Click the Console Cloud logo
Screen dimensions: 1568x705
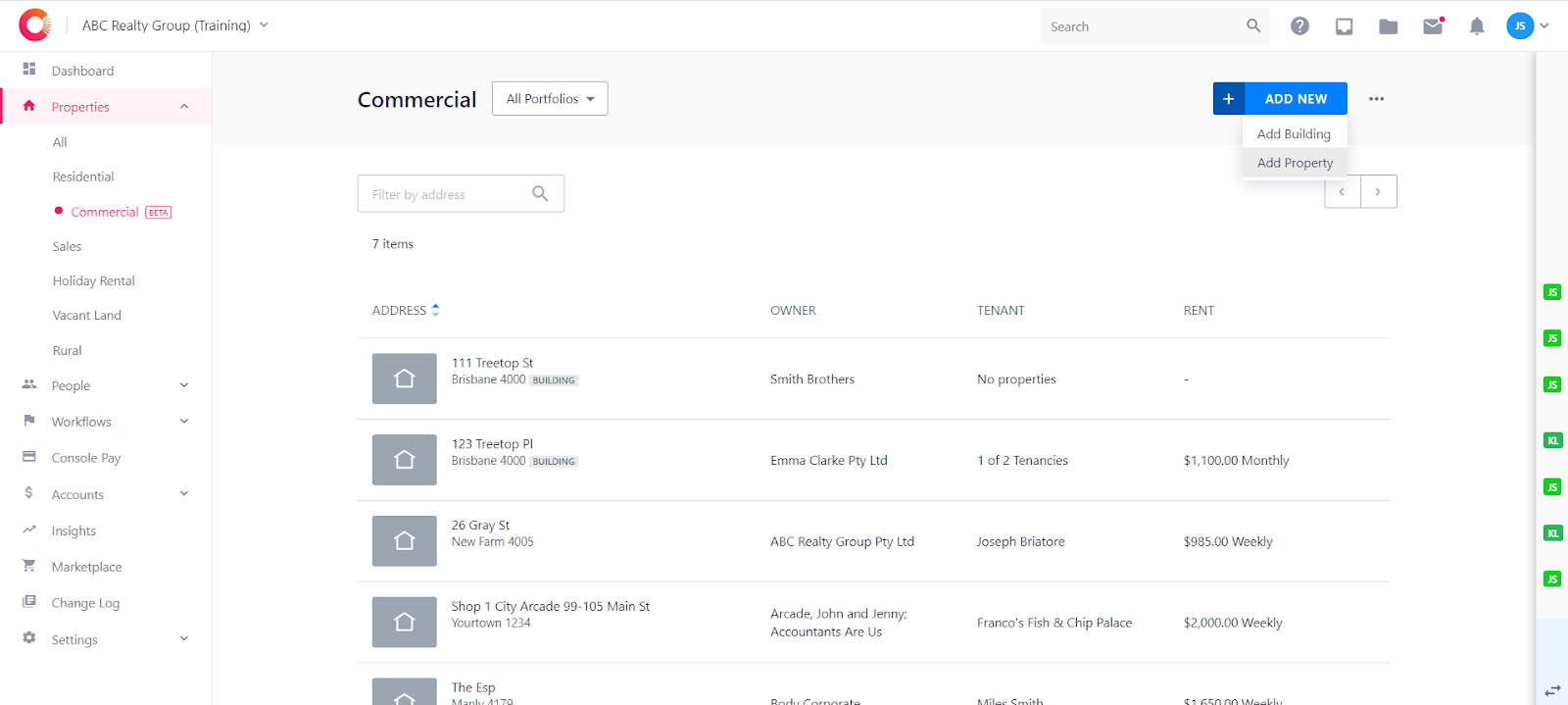point(34,25)
